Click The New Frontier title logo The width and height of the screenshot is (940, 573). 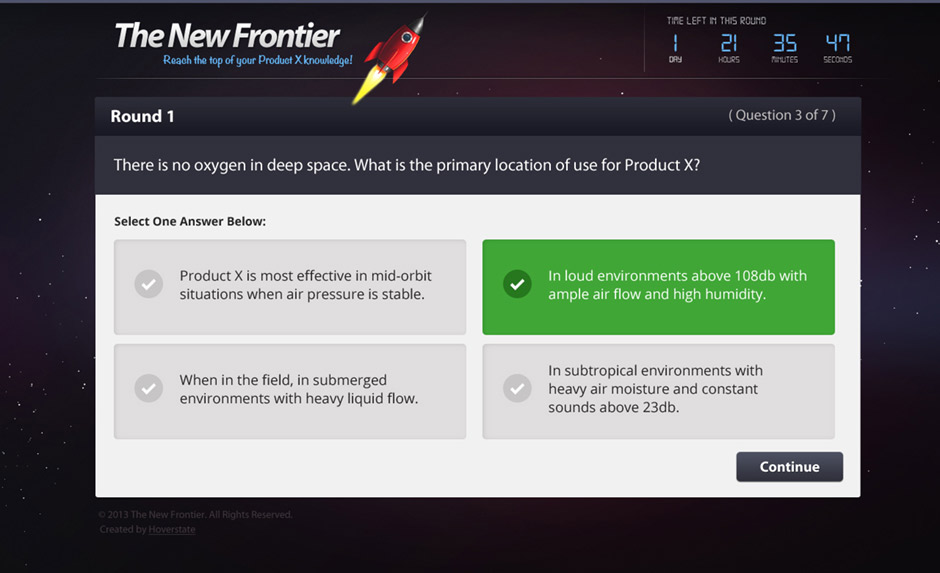[227, 35]
